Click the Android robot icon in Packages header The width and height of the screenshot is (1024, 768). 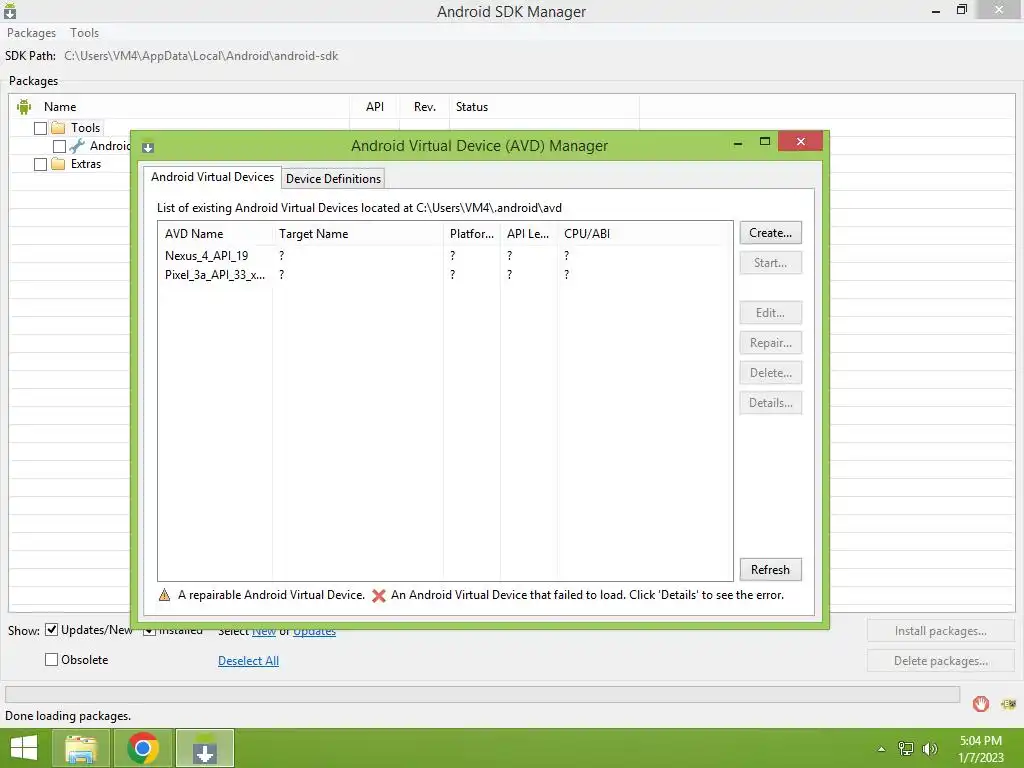point(24,106)
